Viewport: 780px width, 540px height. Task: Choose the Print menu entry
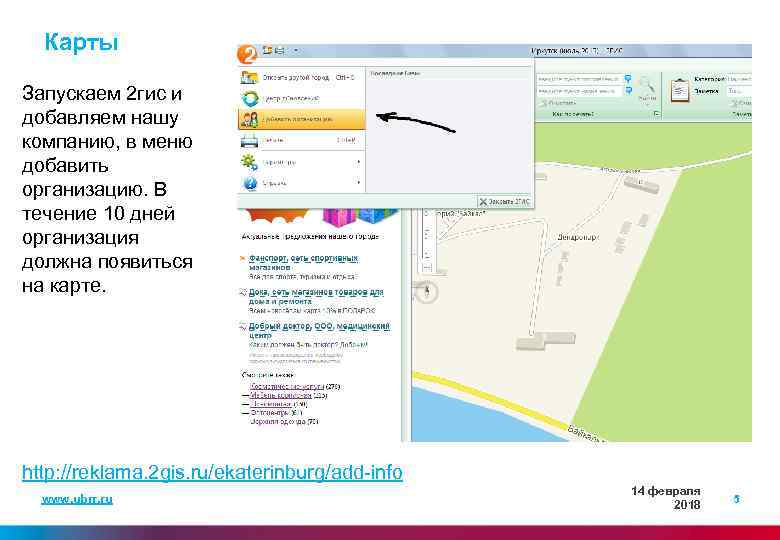(x=302, y=141)
